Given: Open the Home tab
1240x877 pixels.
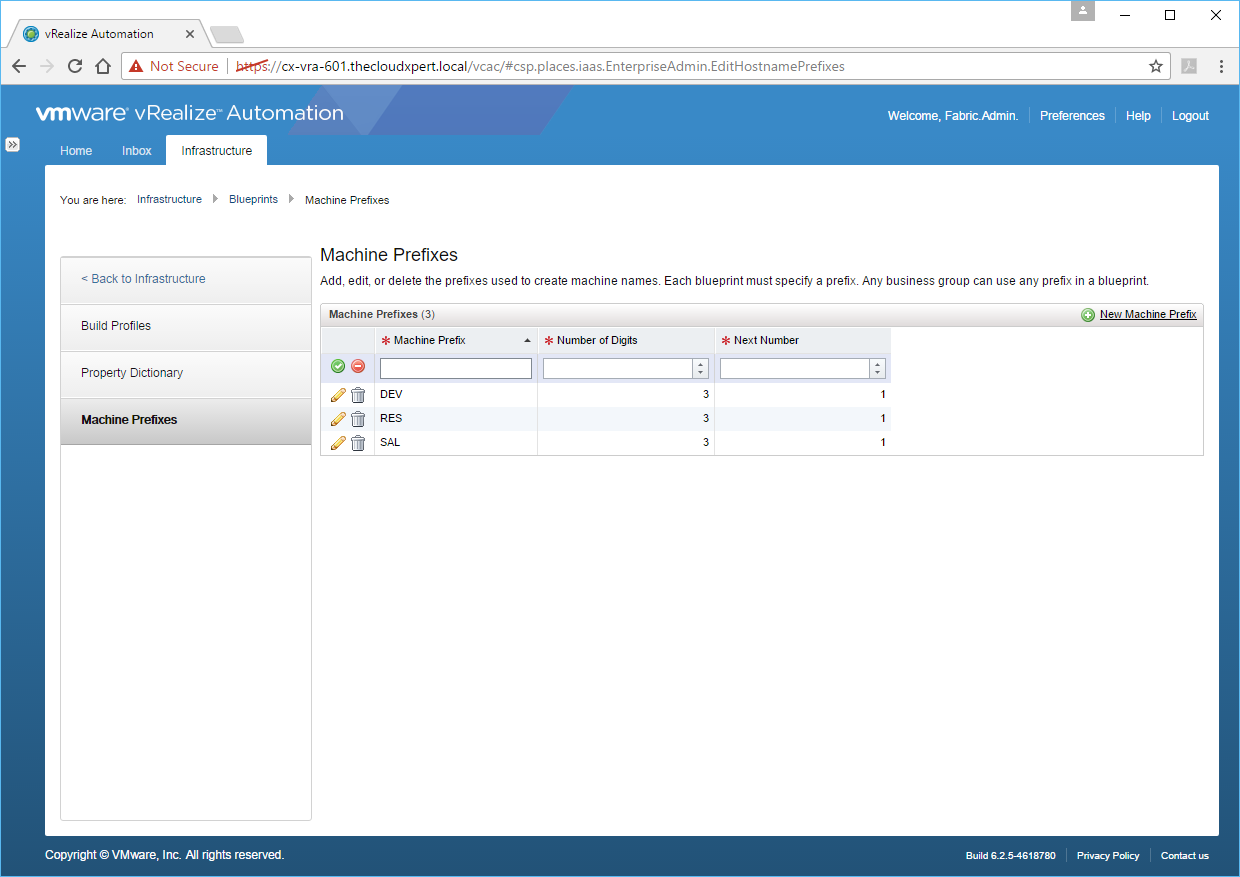Looking at the screenshot, I should [76, 151].
